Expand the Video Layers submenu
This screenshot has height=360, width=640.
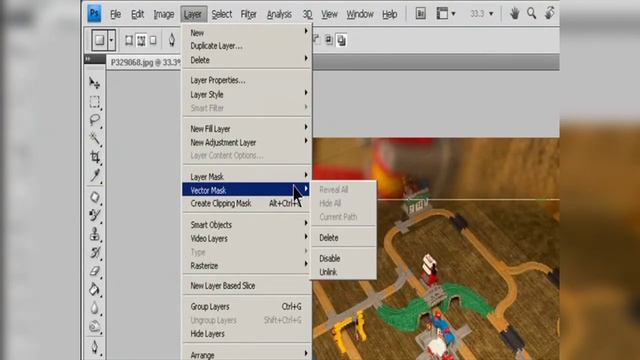(x=247, y=238)
